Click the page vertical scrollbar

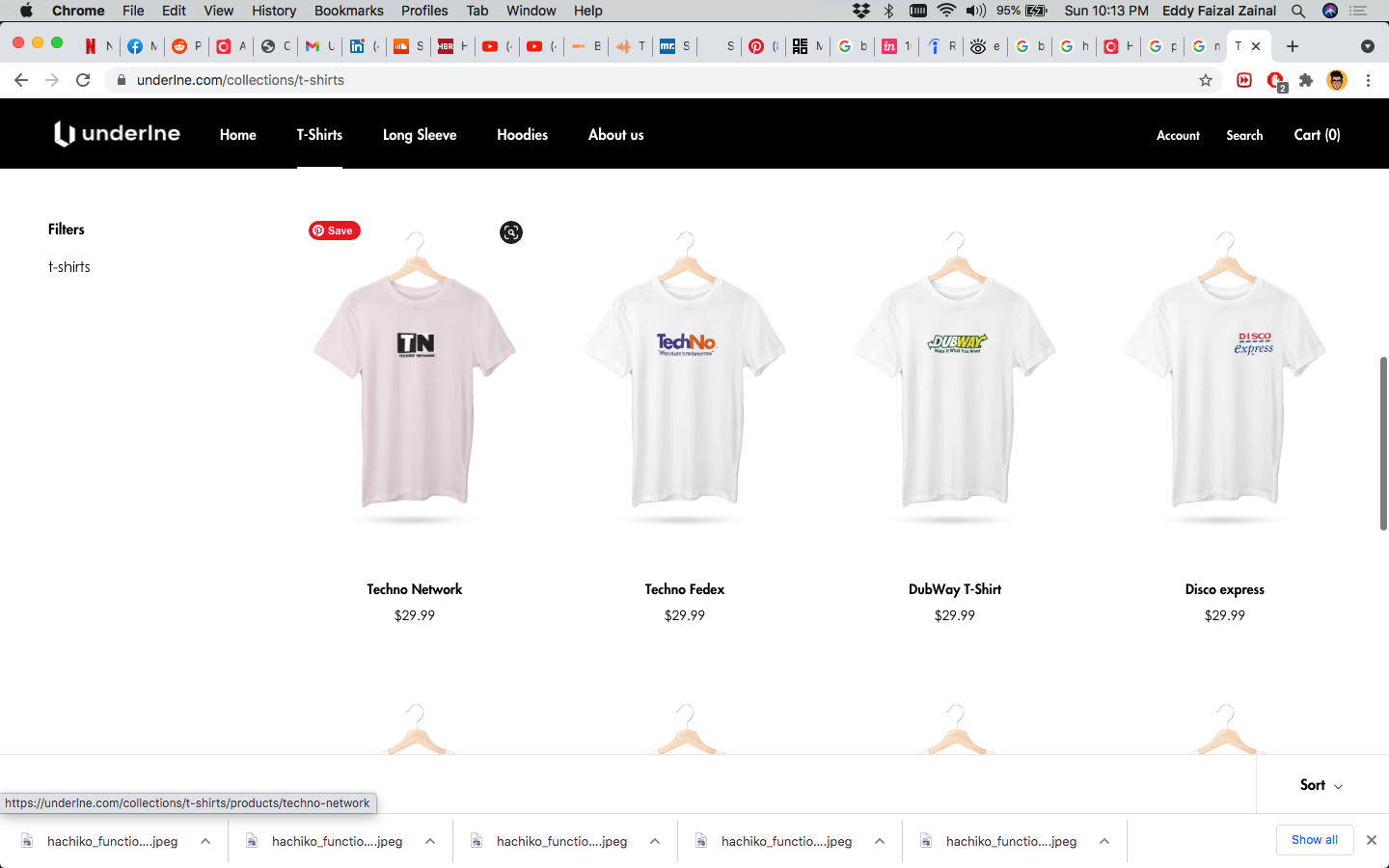pos(1383,444)
